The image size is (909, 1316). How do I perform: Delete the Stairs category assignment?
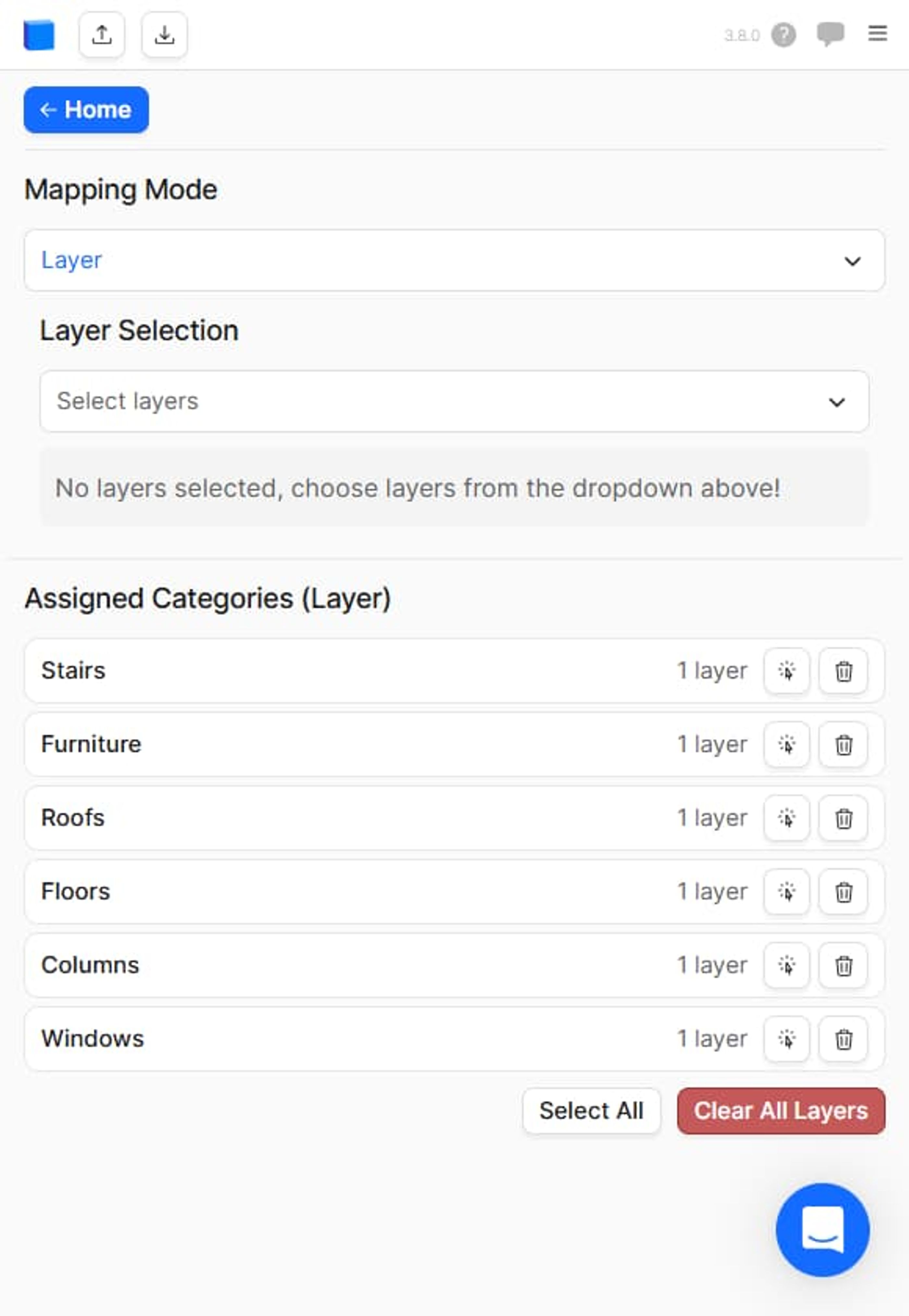pyautogui.click(x=843, y=671)
